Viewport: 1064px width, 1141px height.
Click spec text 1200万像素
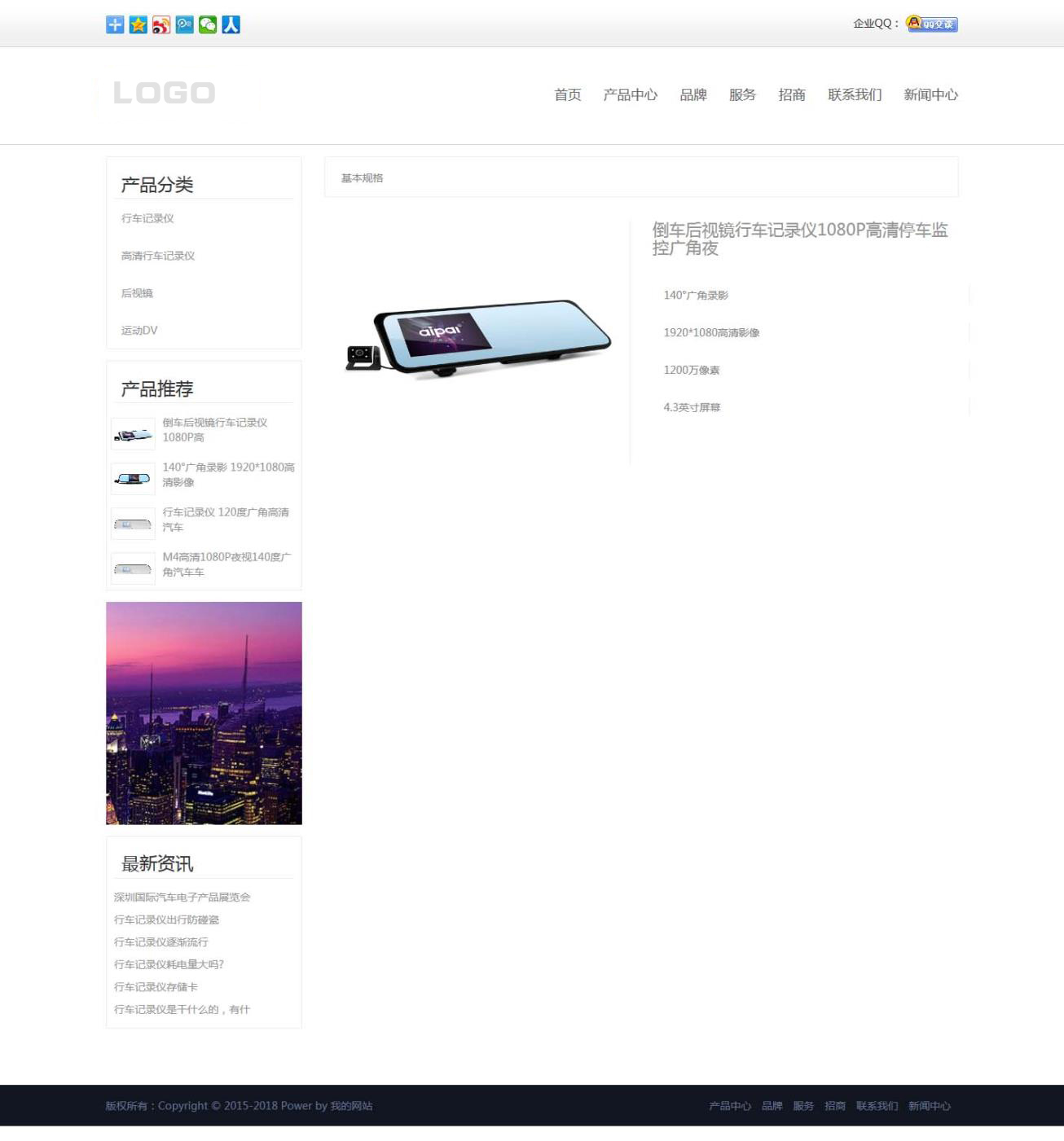[692, 371]
